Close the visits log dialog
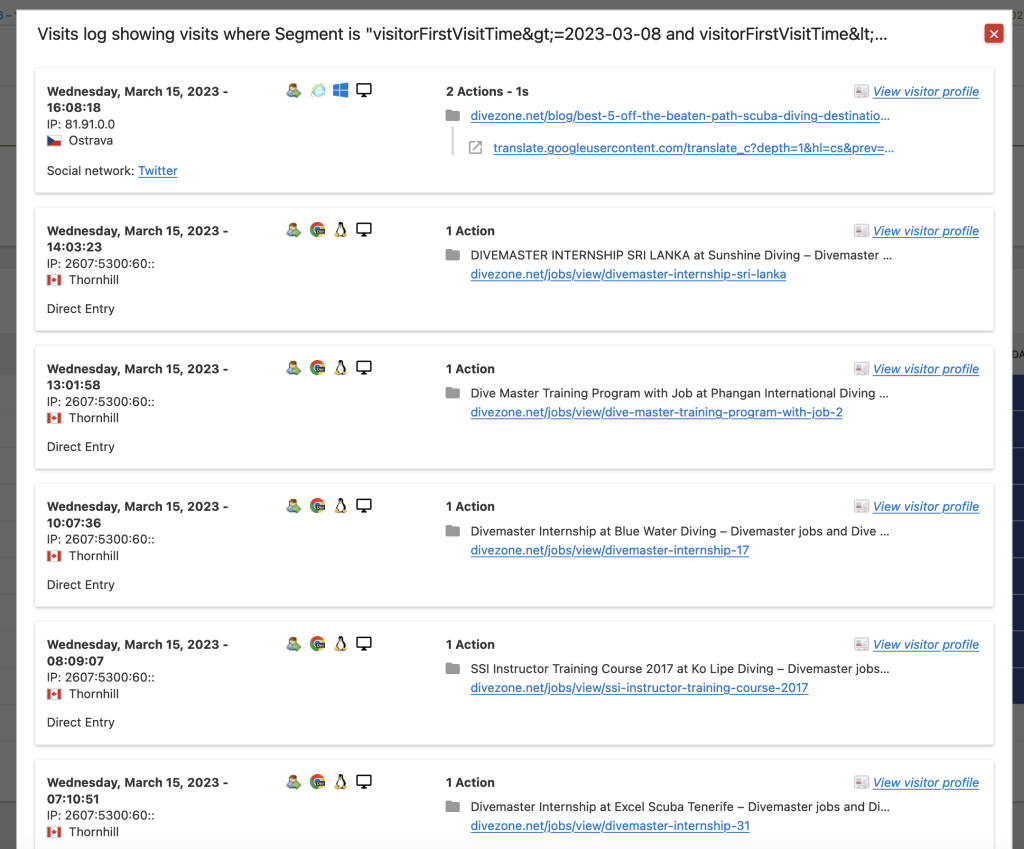 point(993,33)
